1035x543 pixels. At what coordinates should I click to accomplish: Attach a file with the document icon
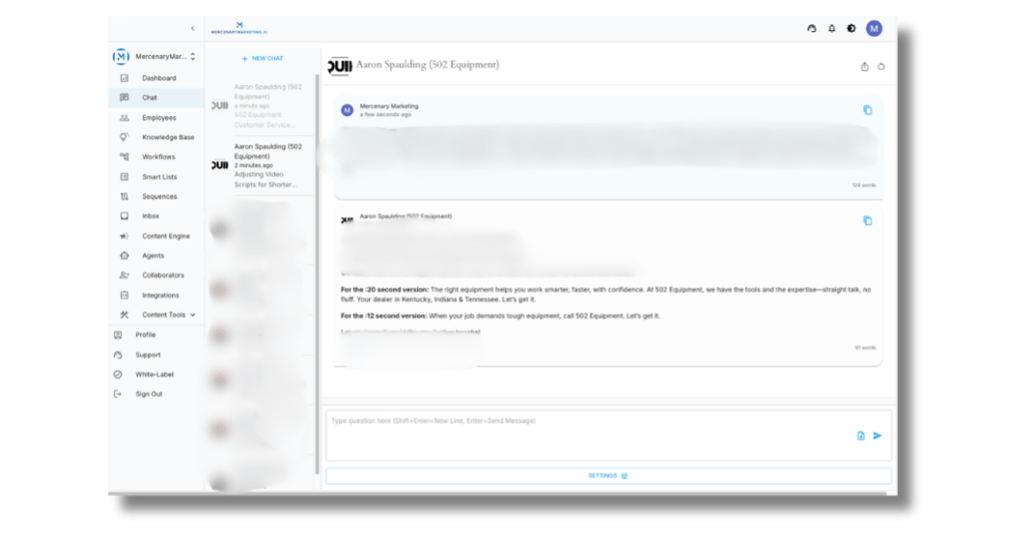[861, 435]
